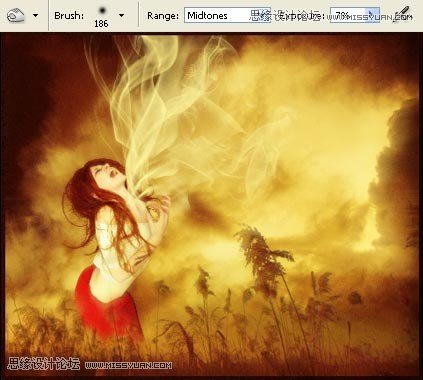The width and height of the screenshot is (423, 380).
Task: Expand the Brush preset picker arrow
Action: [121, 15]
